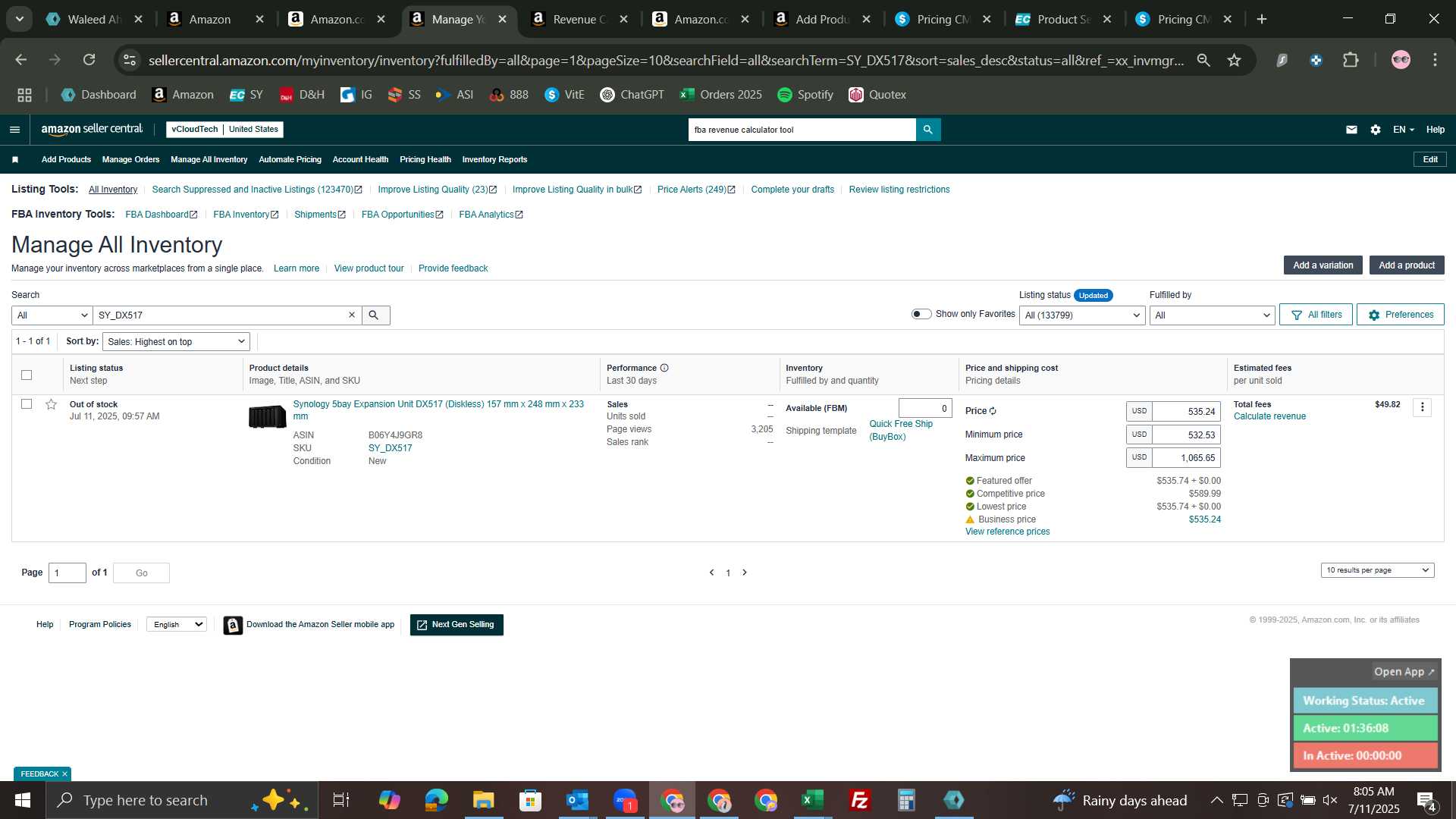This screenshot has width=1456, height=819.
Task: Open the Chrome extensions puzzle icon
Action: pyautogui.click(x=1351, y=60)
